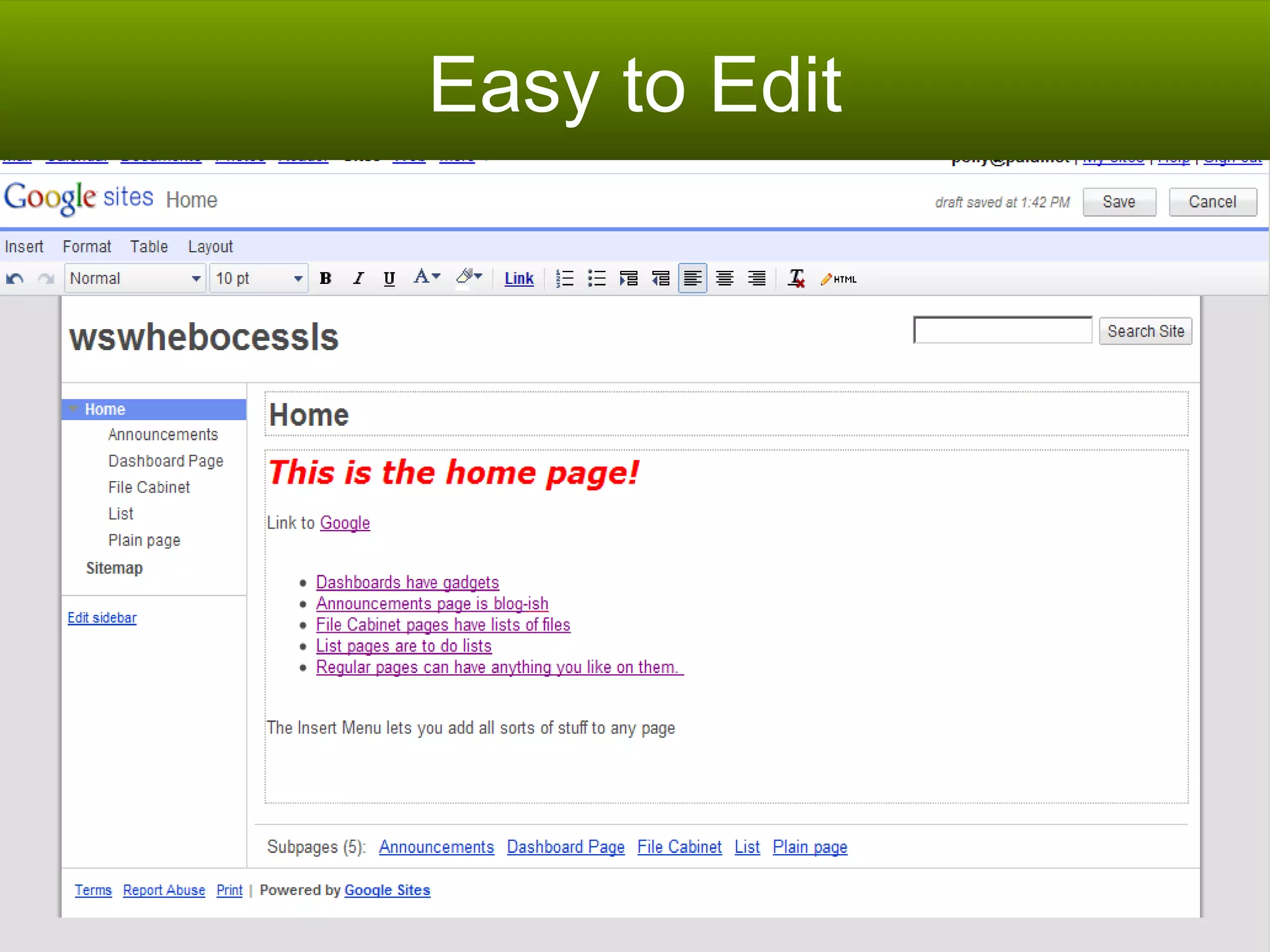This screenshot has height=952, width=1270.
Task: Open the Normal paragraph style dropdown
Action: [x=135, y=279]
